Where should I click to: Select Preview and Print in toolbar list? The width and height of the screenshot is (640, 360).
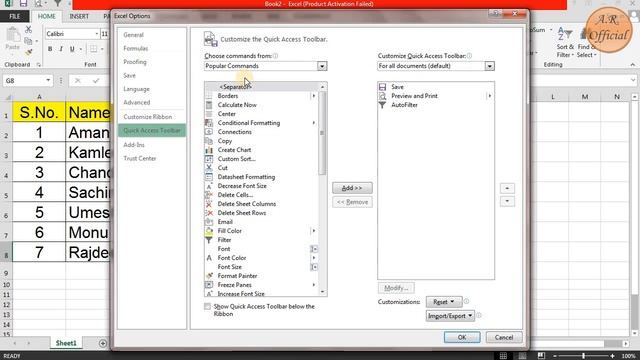436,96
